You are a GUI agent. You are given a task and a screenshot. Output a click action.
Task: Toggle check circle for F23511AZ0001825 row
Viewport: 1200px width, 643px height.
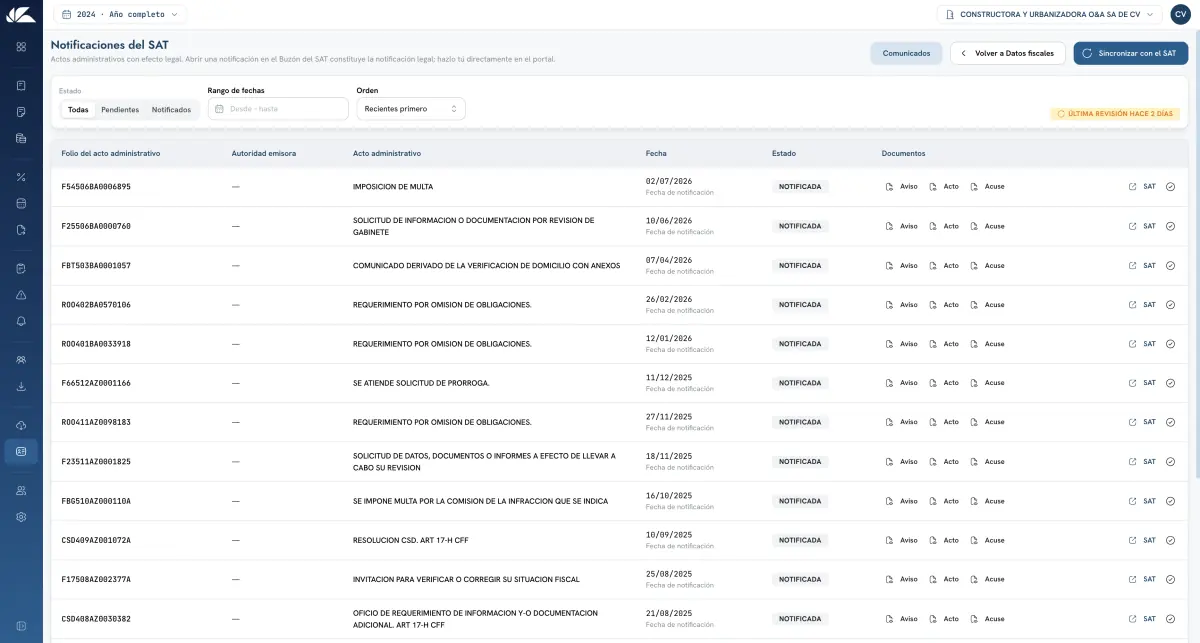click(x=1170, y=462)
